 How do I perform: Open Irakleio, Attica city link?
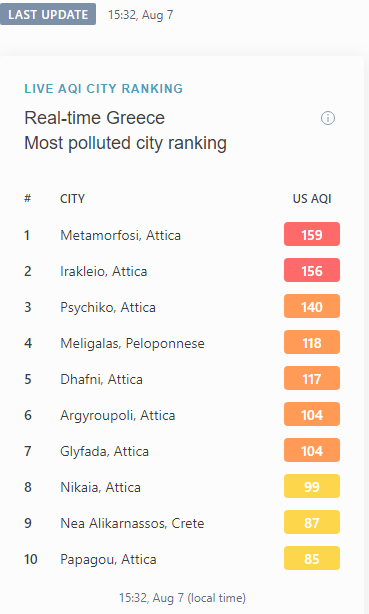[103, 271]
